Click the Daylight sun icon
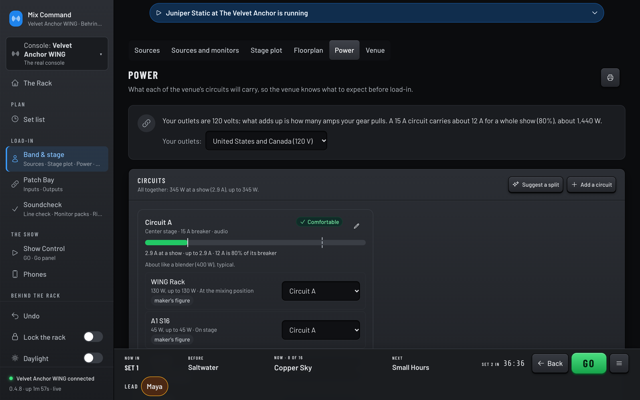Screen dimensions: 640x400 [15, 358]
